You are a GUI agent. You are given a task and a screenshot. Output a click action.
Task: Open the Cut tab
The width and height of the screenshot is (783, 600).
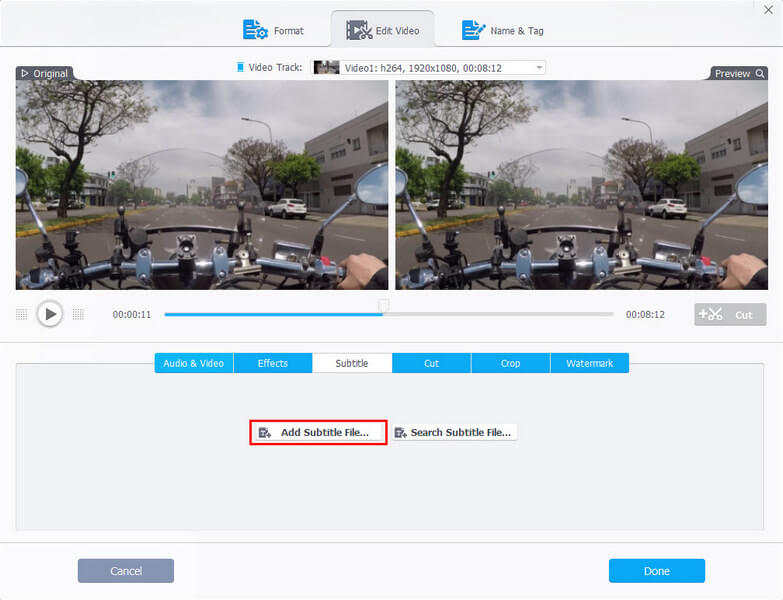click(431, 363)
